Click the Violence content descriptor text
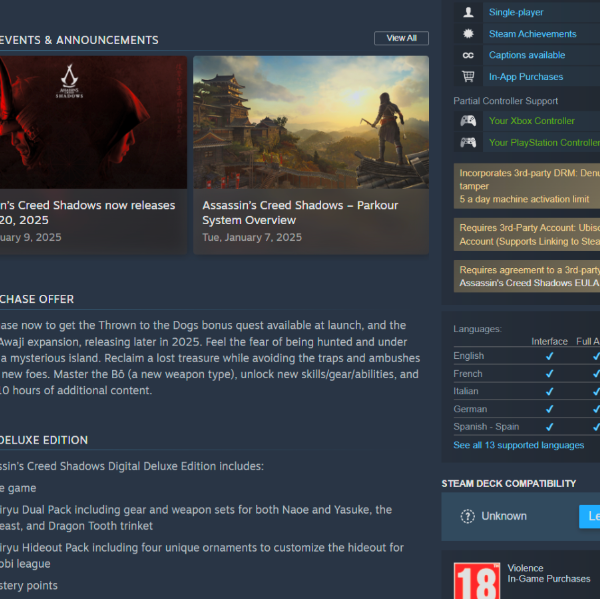600x599 pixels. pos(525,568)
